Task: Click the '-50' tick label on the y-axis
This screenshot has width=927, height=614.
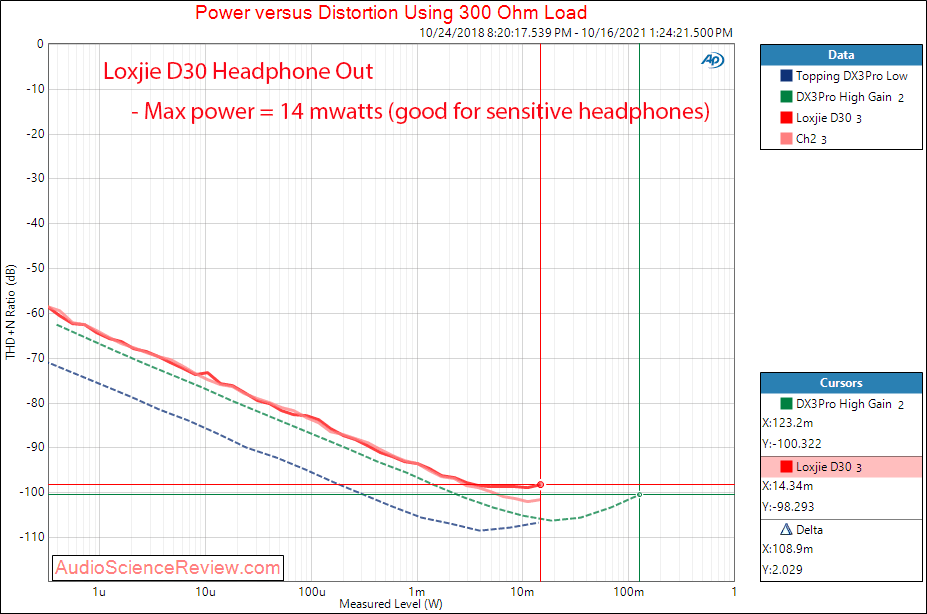Action: click(x=35, y=268)
